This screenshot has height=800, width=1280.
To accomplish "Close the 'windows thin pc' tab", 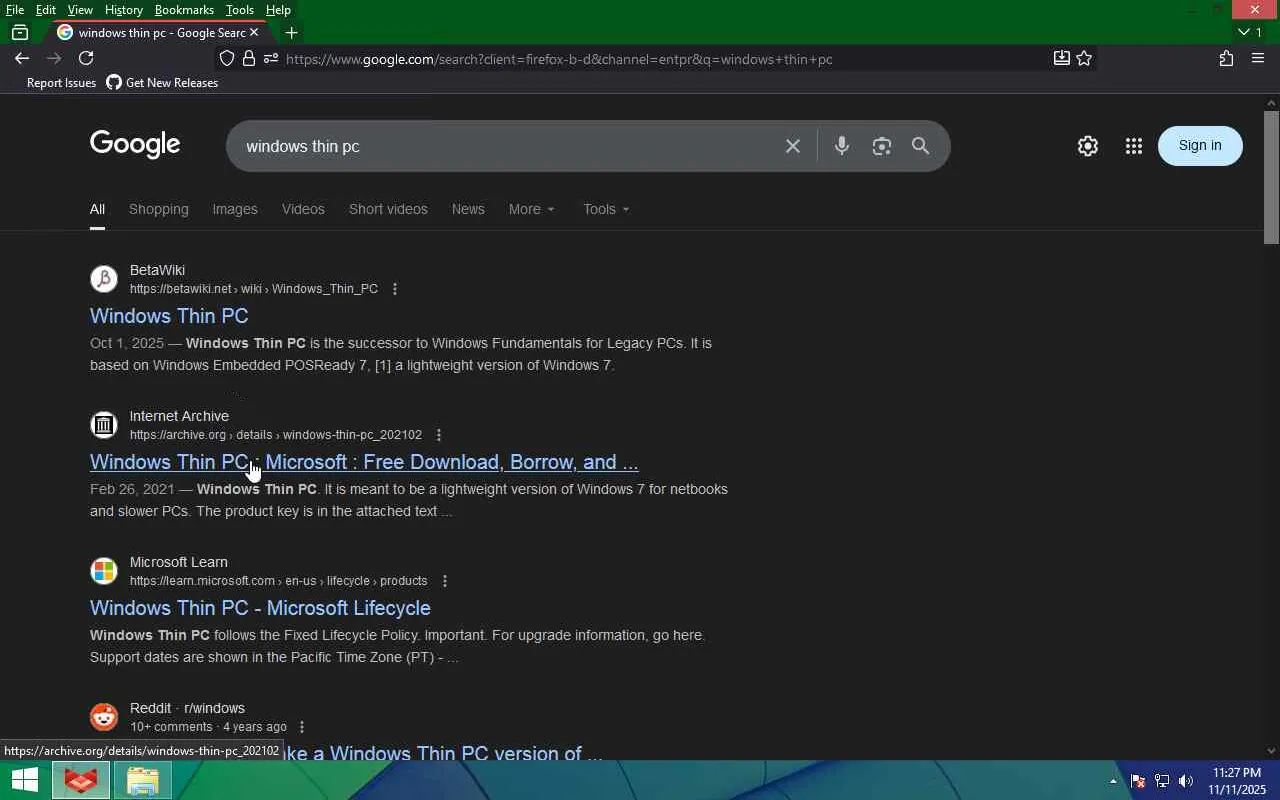I will [254, 33].
